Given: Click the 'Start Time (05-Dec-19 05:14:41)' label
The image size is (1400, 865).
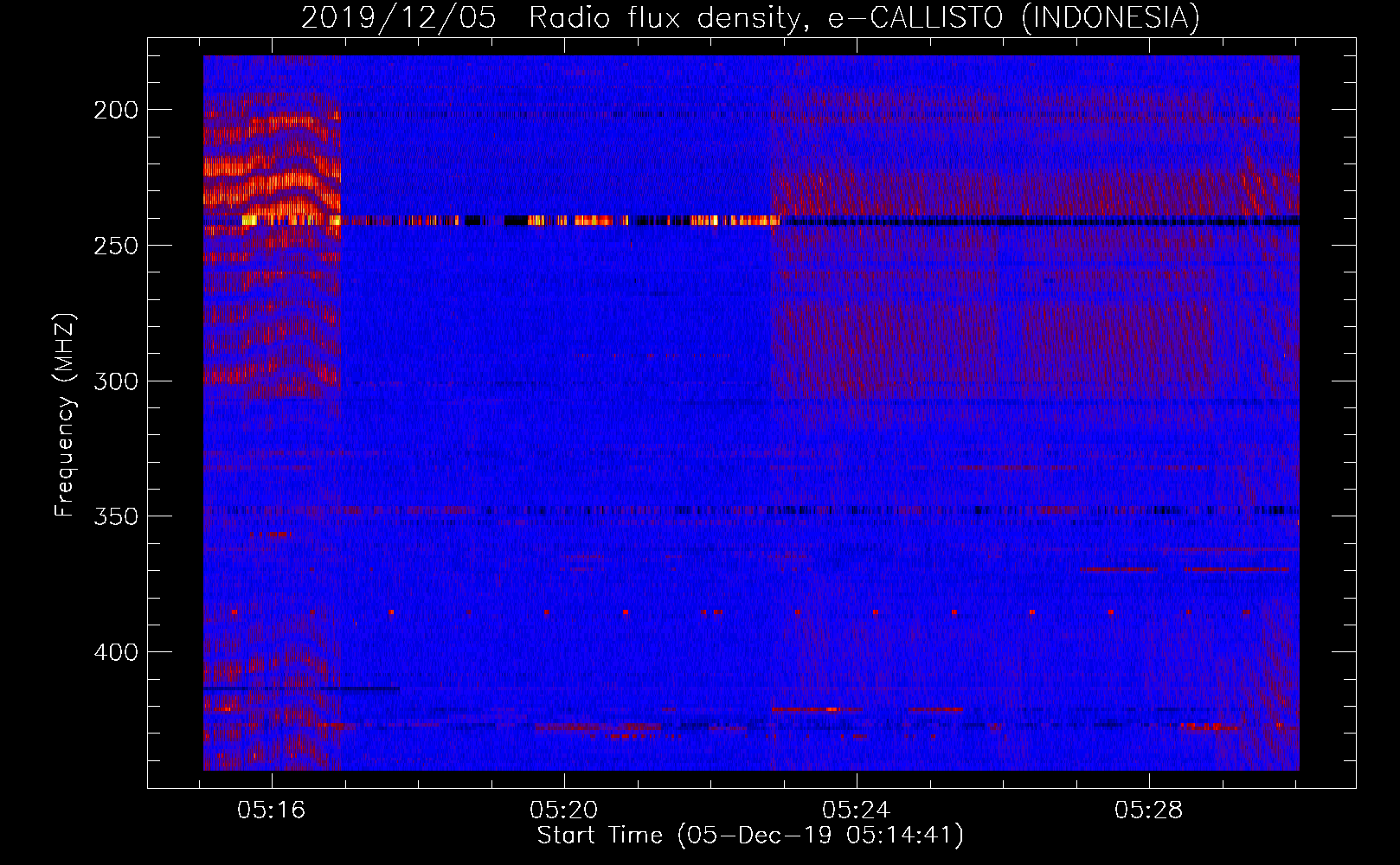Looking at the screenshot, I should [750, 836].
